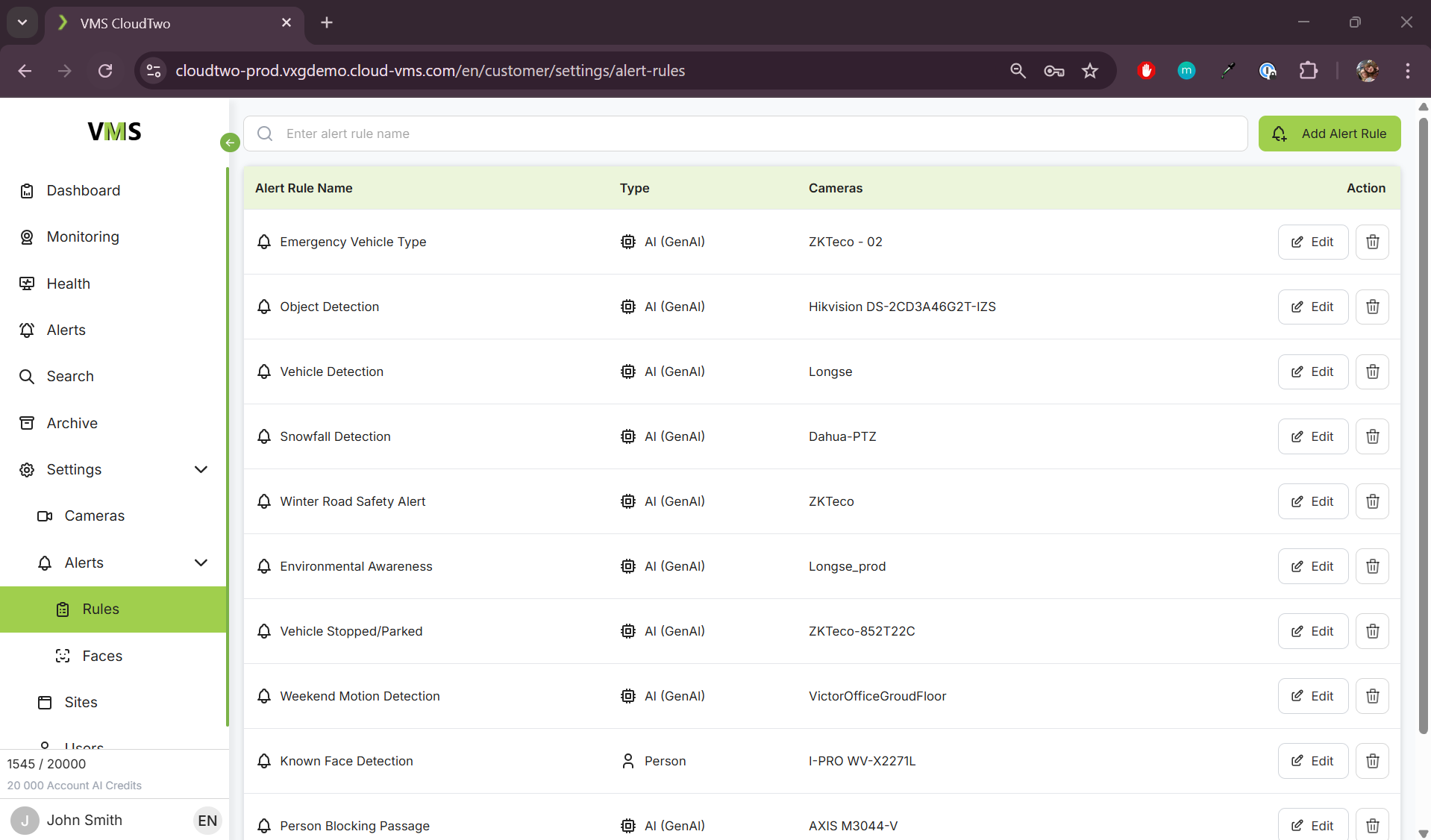1431x840 pixels.
Task: Click Add Alert Rule button
Action: (x=1329, y=134)
